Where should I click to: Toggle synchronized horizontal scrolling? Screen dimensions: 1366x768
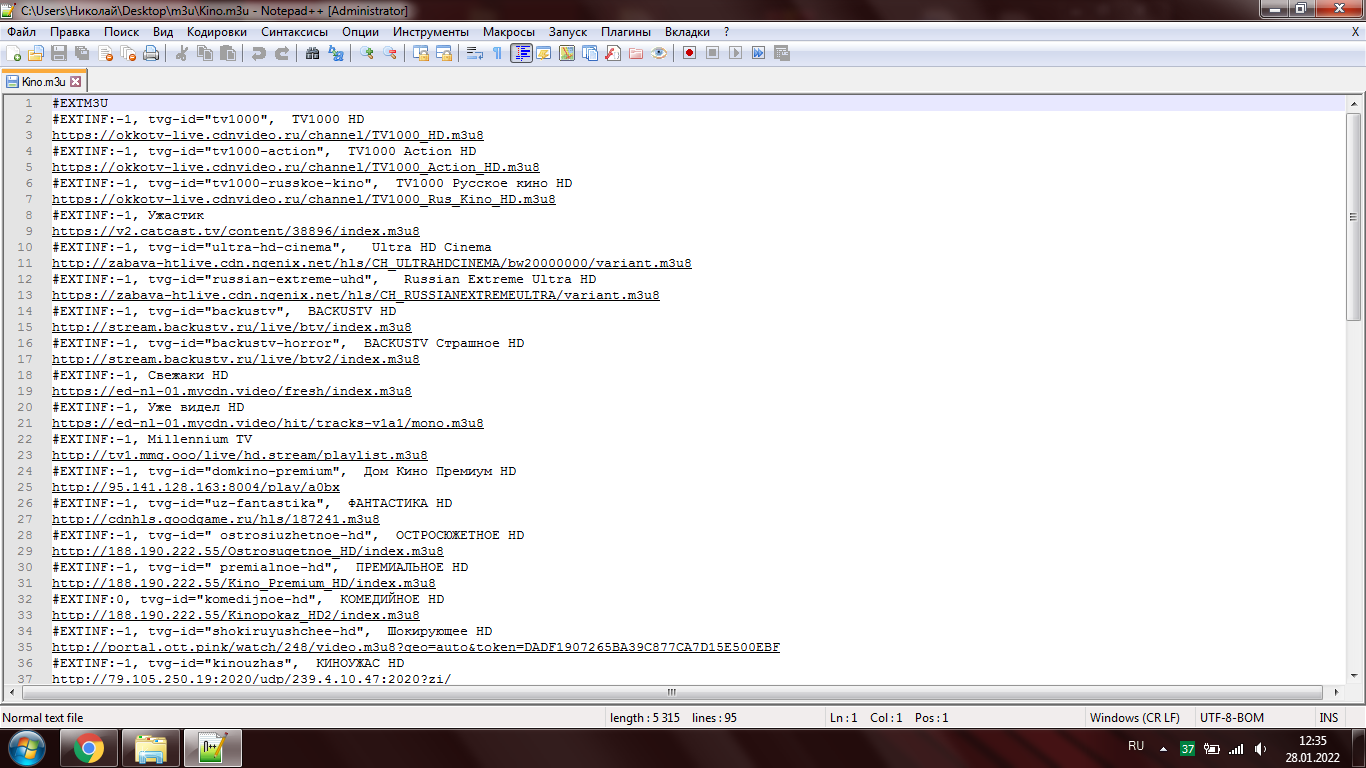(444, 53)
